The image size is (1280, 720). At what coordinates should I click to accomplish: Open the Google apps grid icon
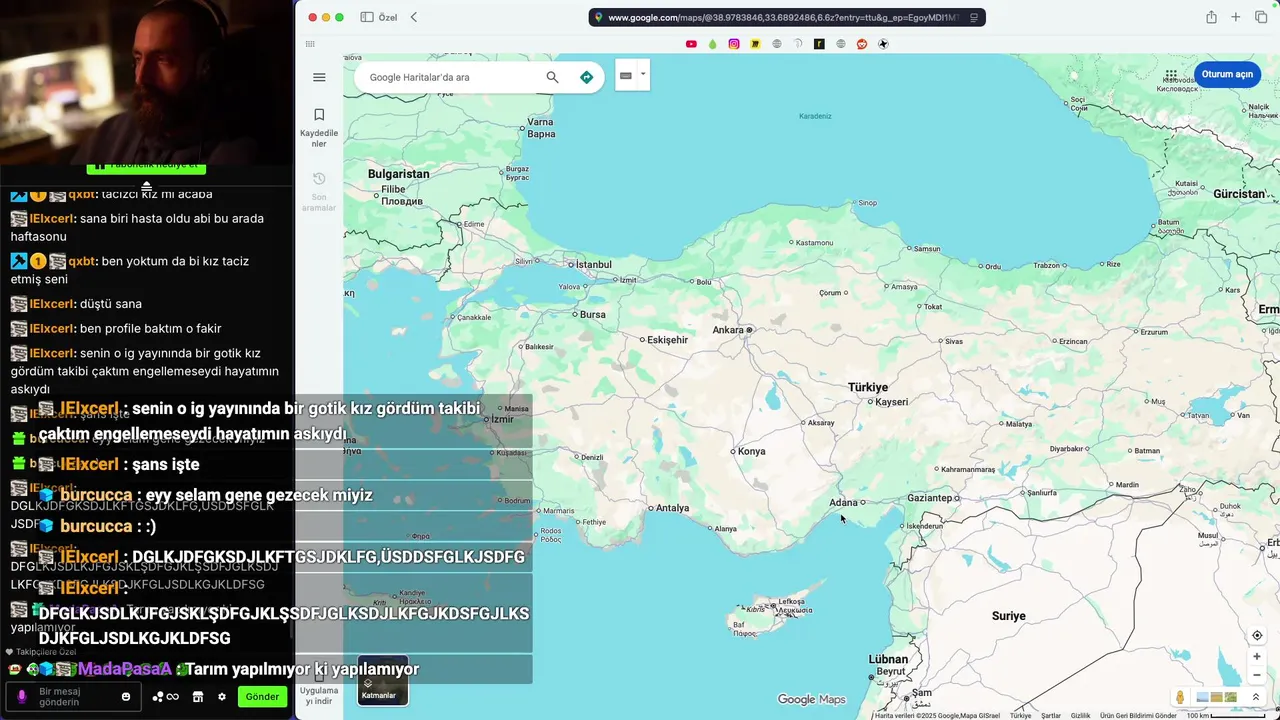1171,75
